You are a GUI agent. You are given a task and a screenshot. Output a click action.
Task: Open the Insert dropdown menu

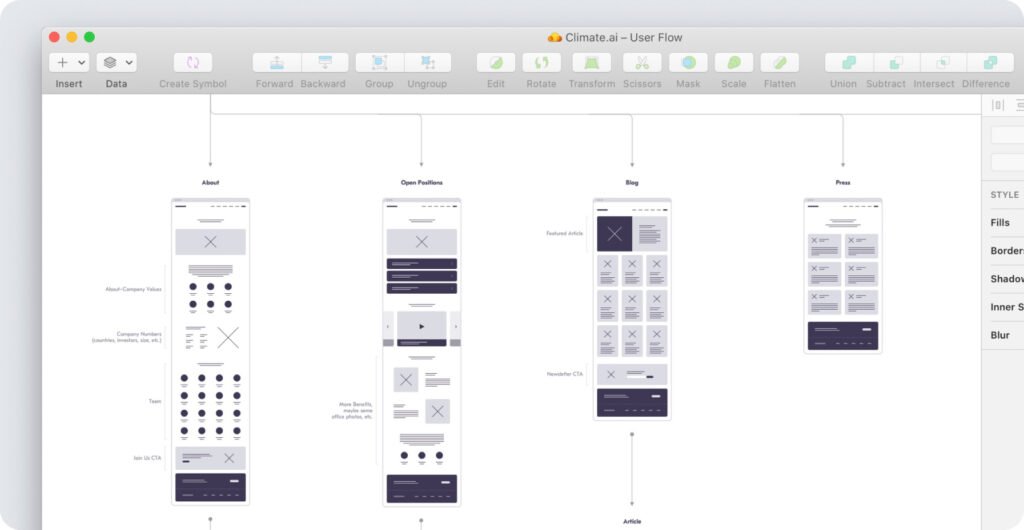tap(69, 62)
